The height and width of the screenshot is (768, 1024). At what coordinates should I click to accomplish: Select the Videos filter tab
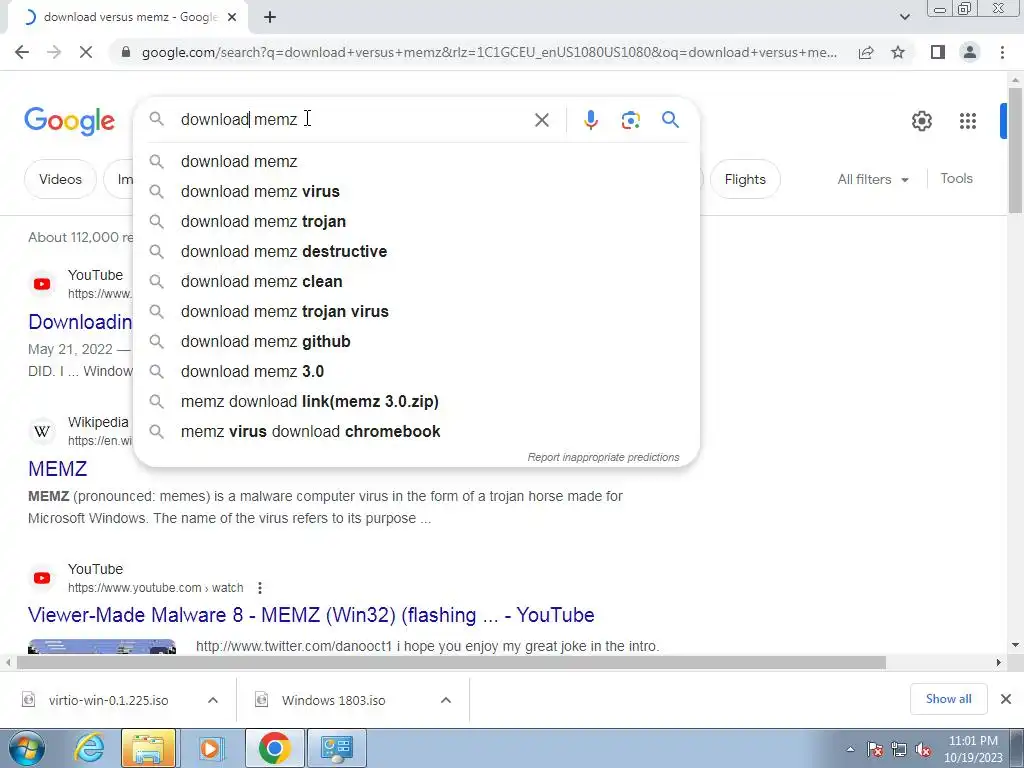coord(60,179)
